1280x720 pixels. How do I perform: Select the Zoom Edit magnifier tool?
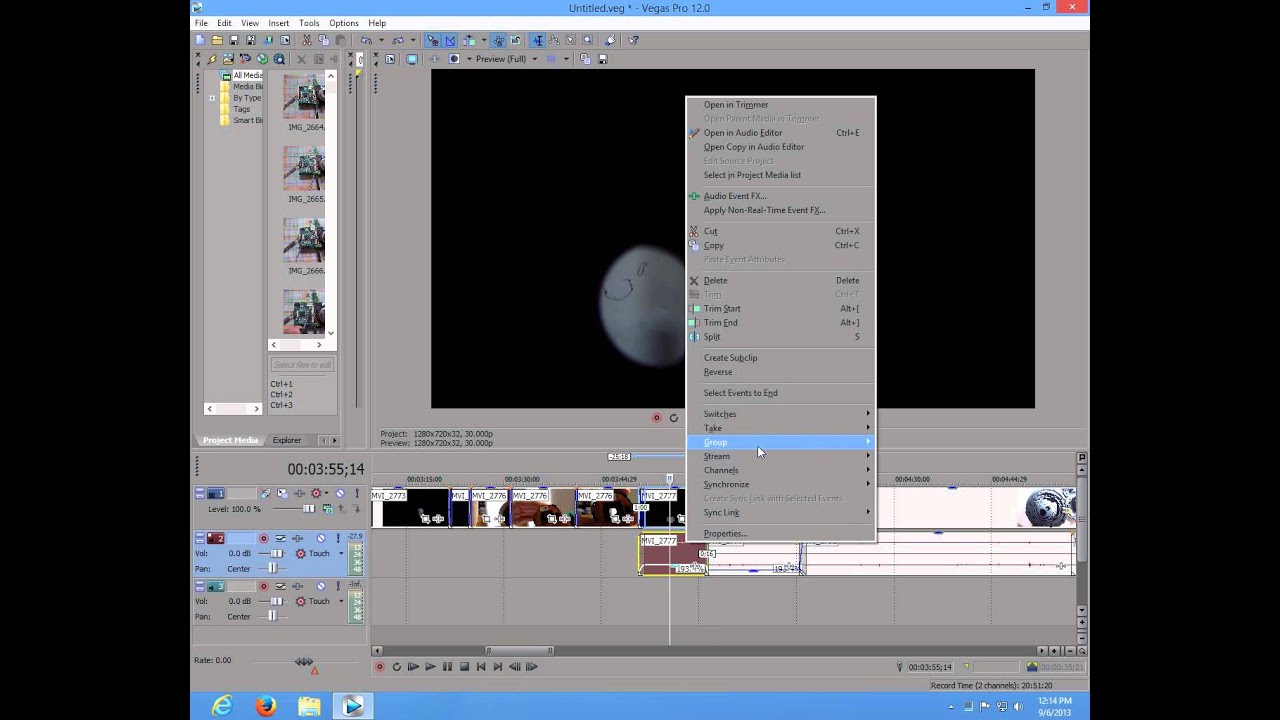click(587, 40)
